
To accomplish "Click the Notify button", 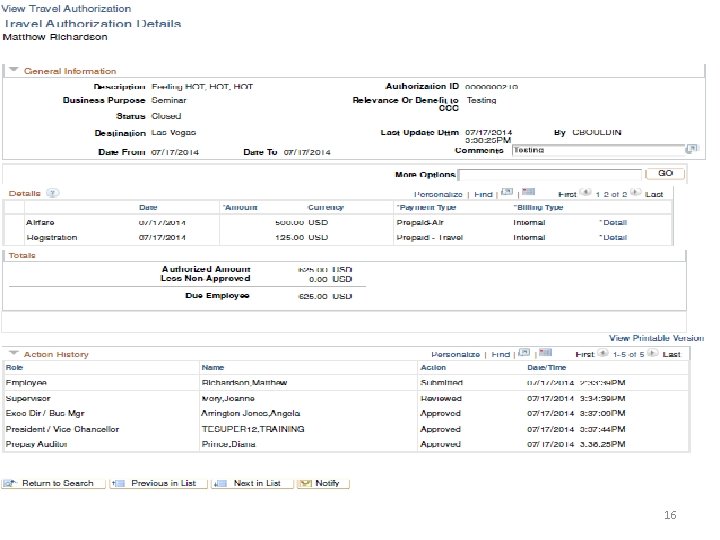I will (x=323, y=484).
